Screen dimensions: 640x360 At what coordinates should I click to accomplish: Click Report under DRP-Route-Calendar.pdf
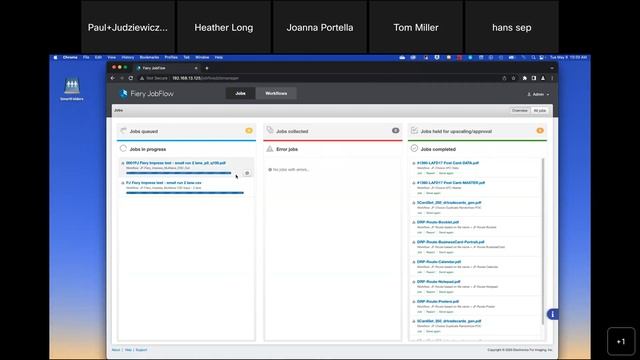431,272
